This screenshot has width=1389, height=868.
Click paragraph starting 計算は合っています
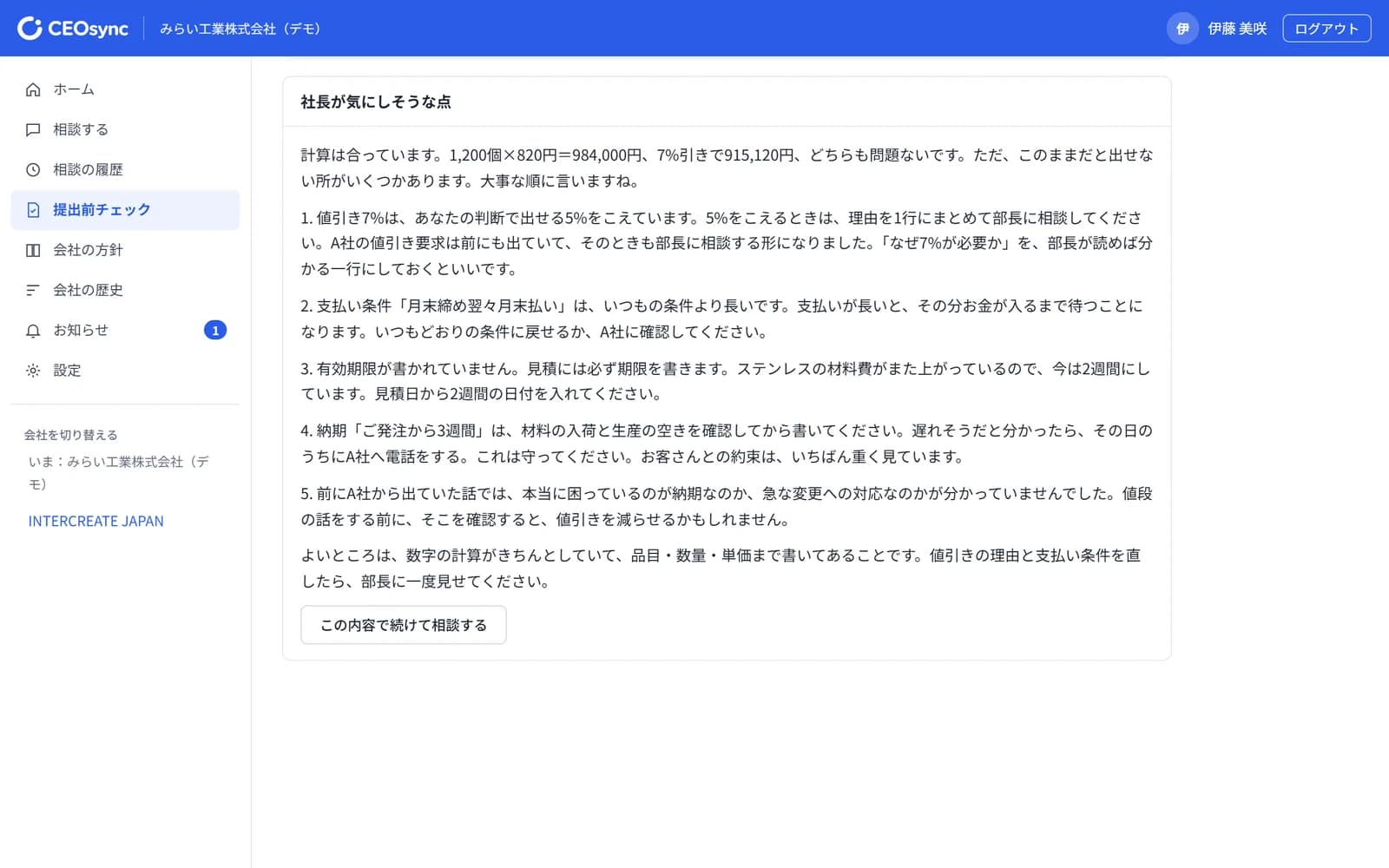click(727, 168)
